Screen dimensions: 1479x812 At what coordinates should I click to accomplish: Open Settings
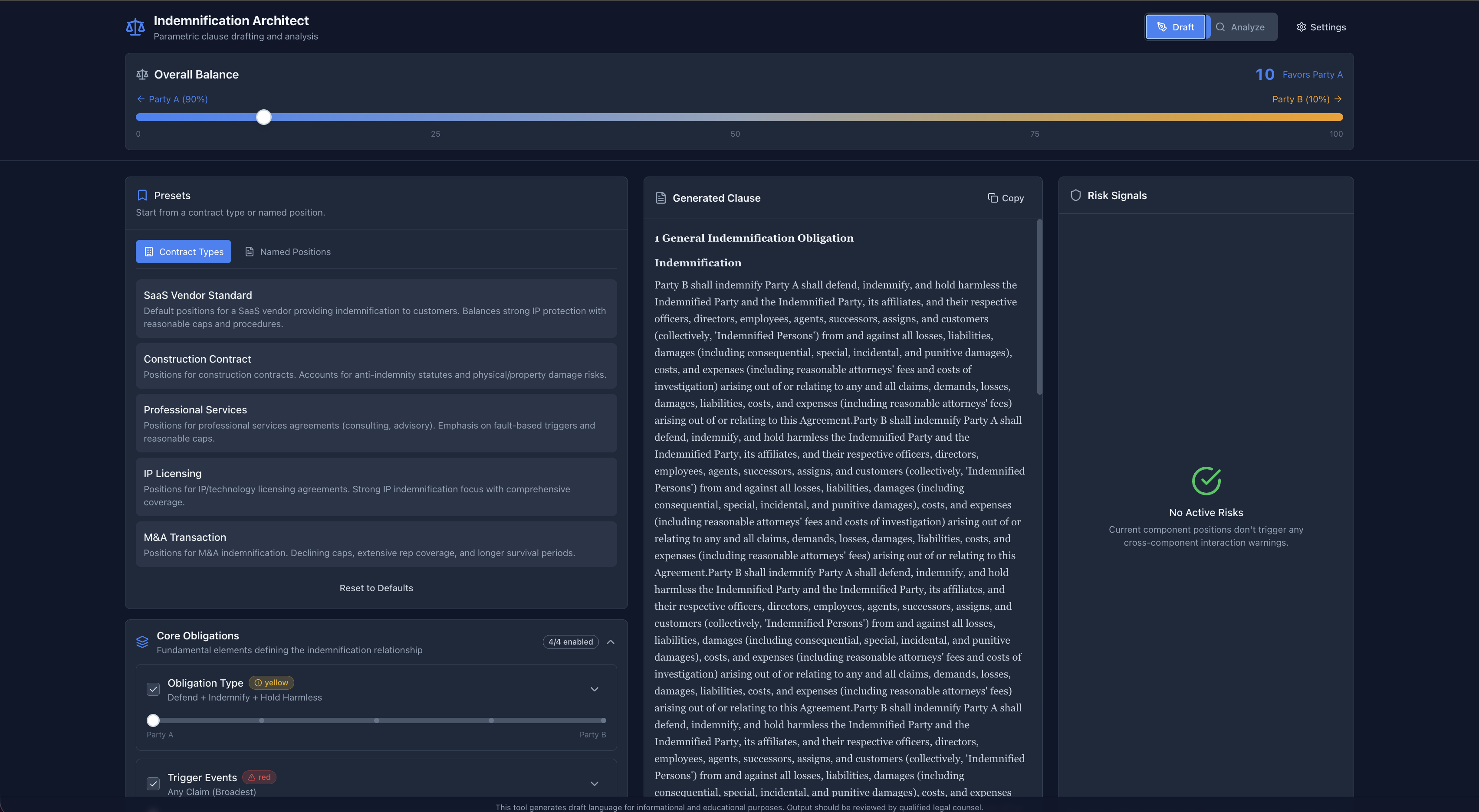click(1321, 27)
